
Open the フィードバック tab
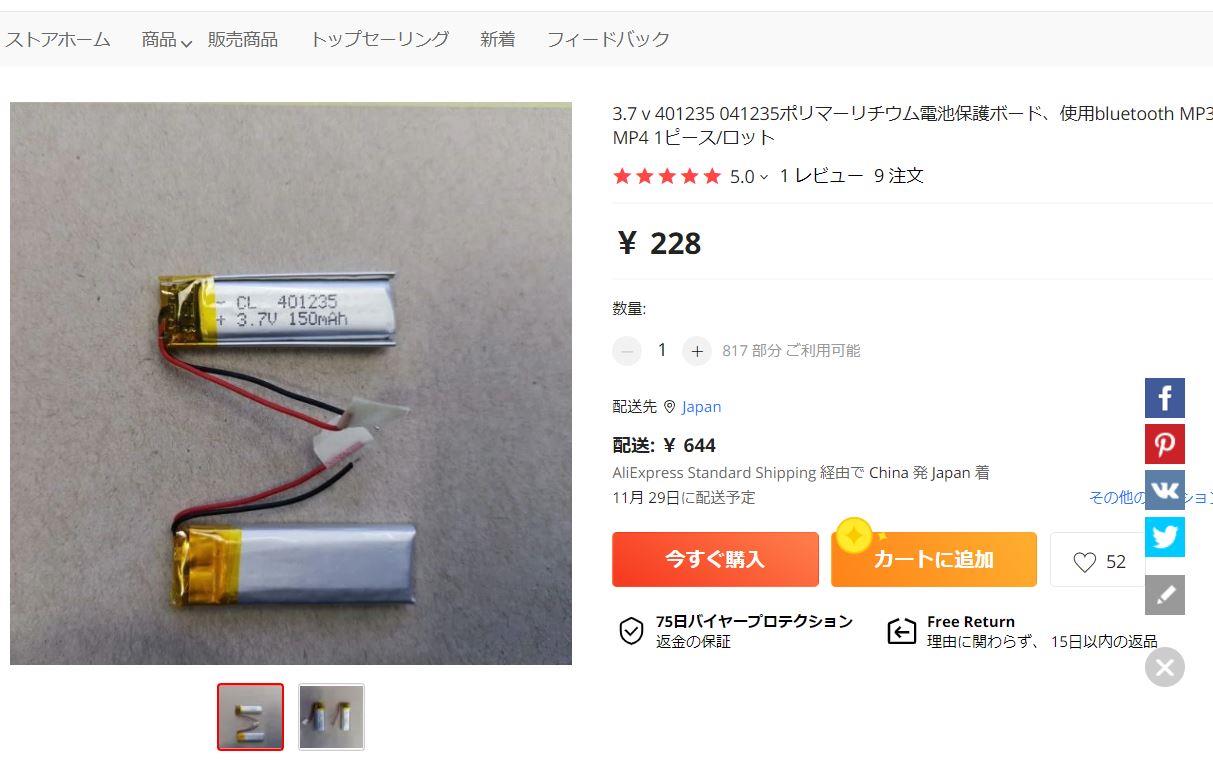608,39
